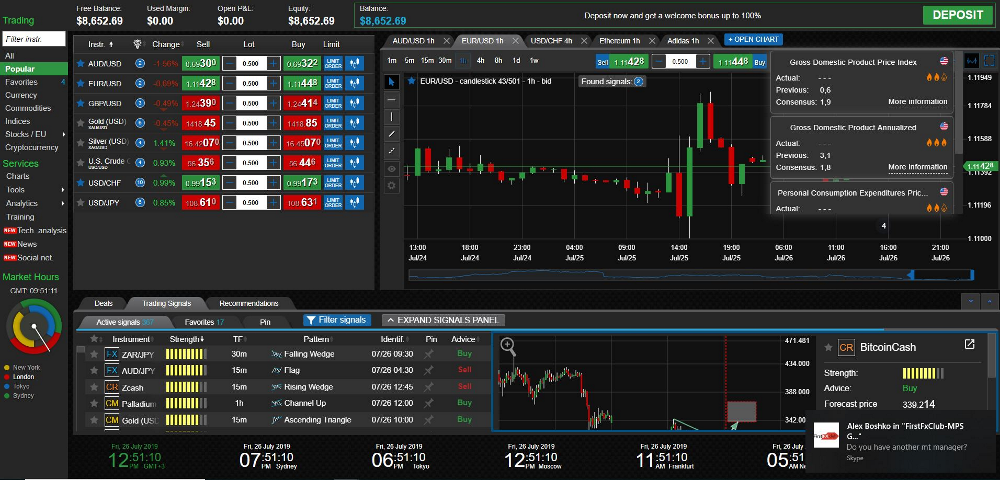Toggle favorite star for Silver (USD) instrument

(x=80, y=143)
